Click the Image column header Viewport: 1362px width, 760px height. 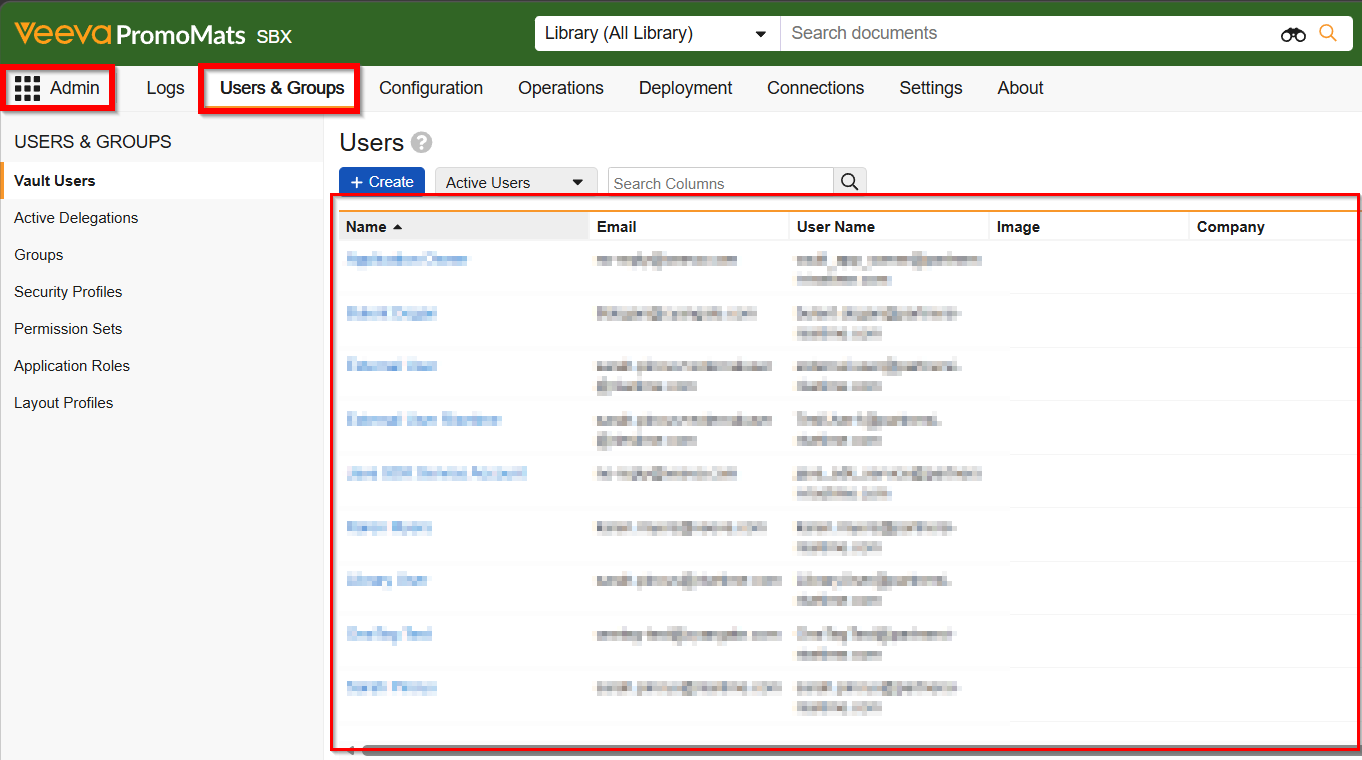point(1089,227)
